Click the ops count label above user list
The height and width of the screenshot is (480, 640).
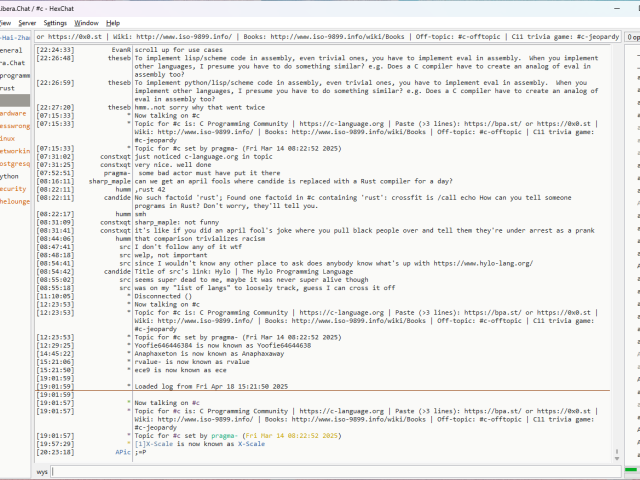pos(632,37)
